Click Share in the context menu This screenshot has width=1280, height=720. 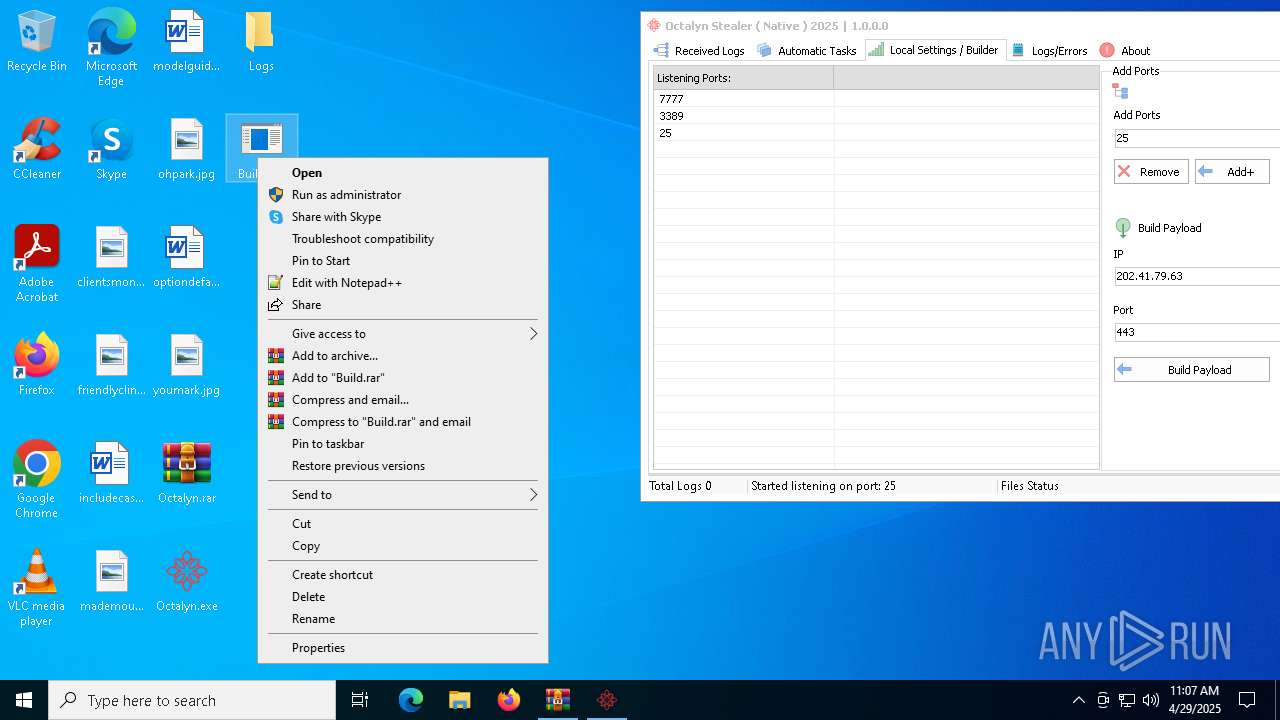[x=403, y=305]
